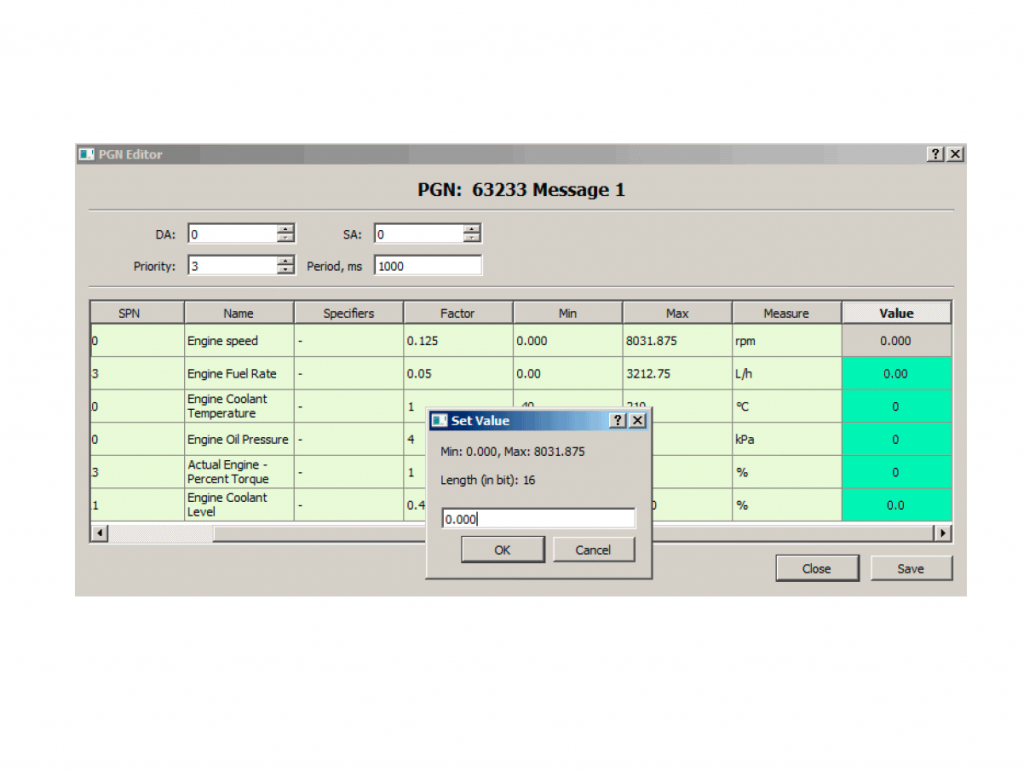The image size is (1024, 772).
Task: Click the Set Value dialog title icon
Action: click(x=439, y=421)
